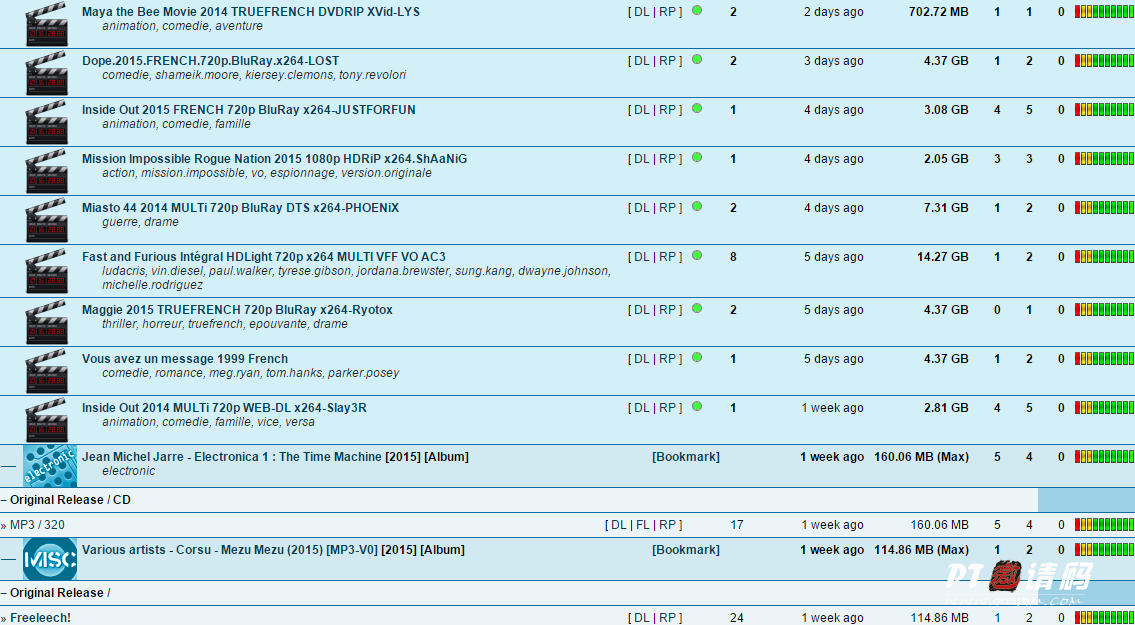Image resolution: width=1135 pixels, height=625 pixels.
Task: Click the ratio bar on MP3 / 320 row
Action: tap(1104, 525)
